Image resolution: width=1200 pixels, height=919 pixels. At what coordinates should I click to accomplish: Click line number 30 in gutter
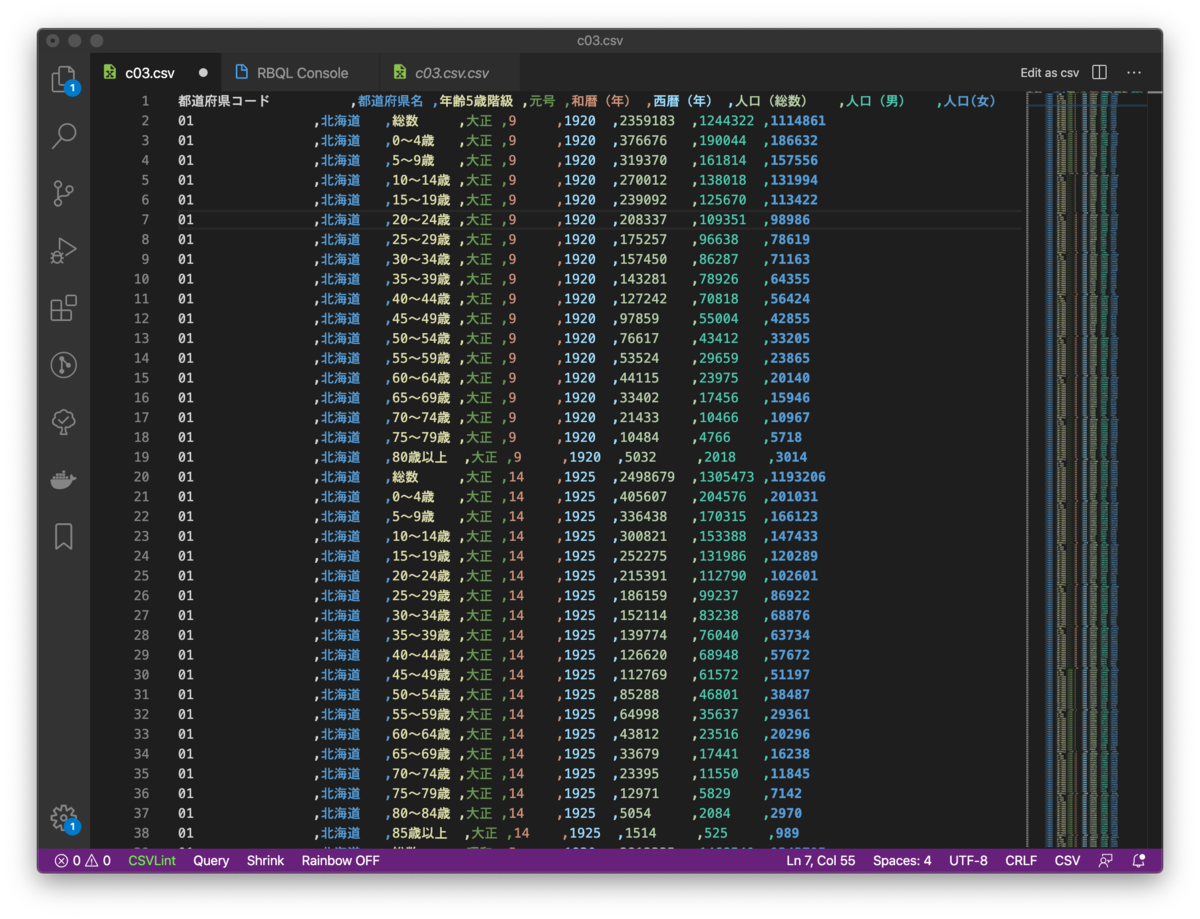point(141,675)
